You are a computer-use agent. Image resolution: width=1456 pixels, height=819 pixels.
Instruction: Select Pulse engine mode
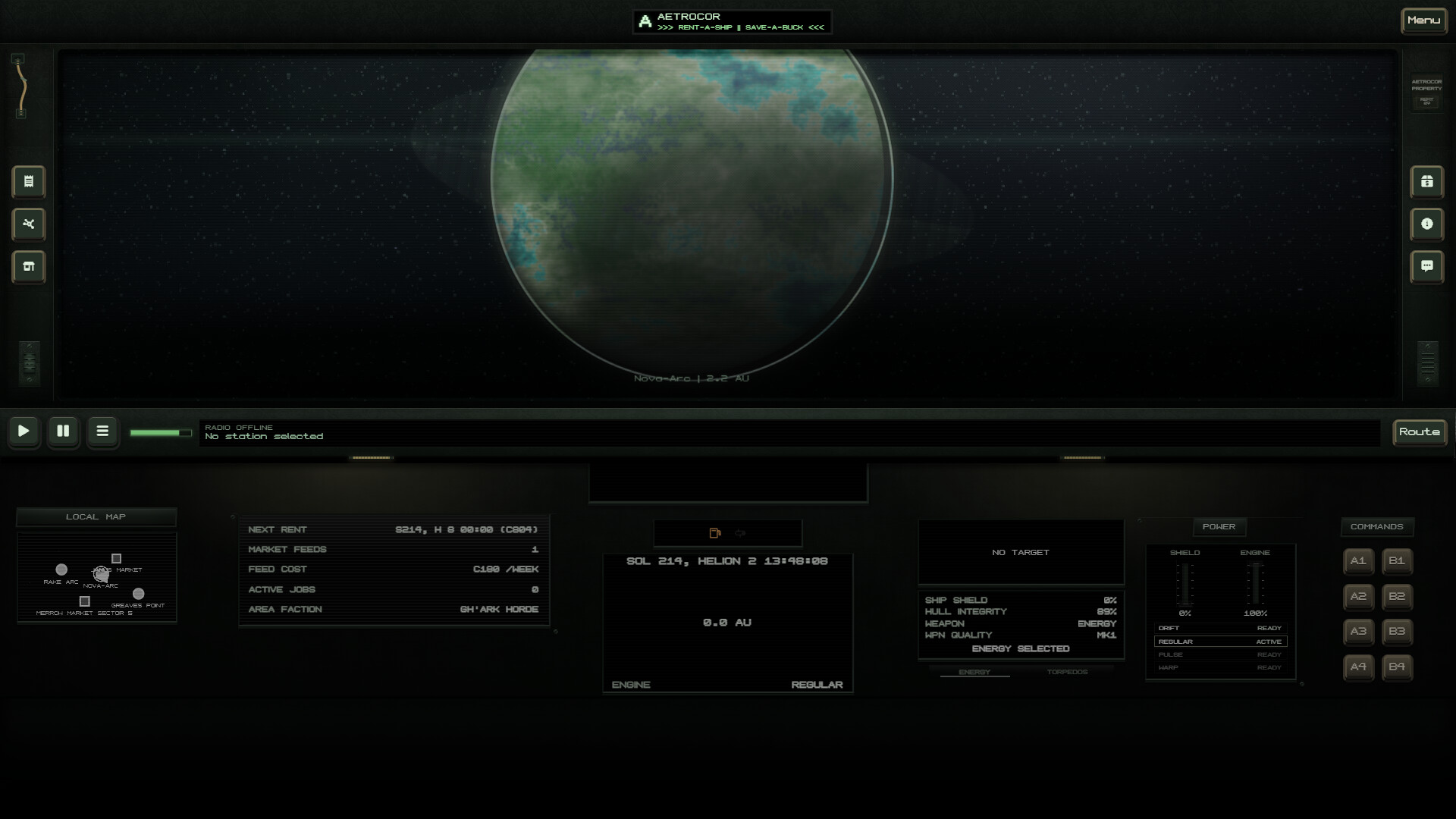pyautogui.click(x=1220, y=654)
